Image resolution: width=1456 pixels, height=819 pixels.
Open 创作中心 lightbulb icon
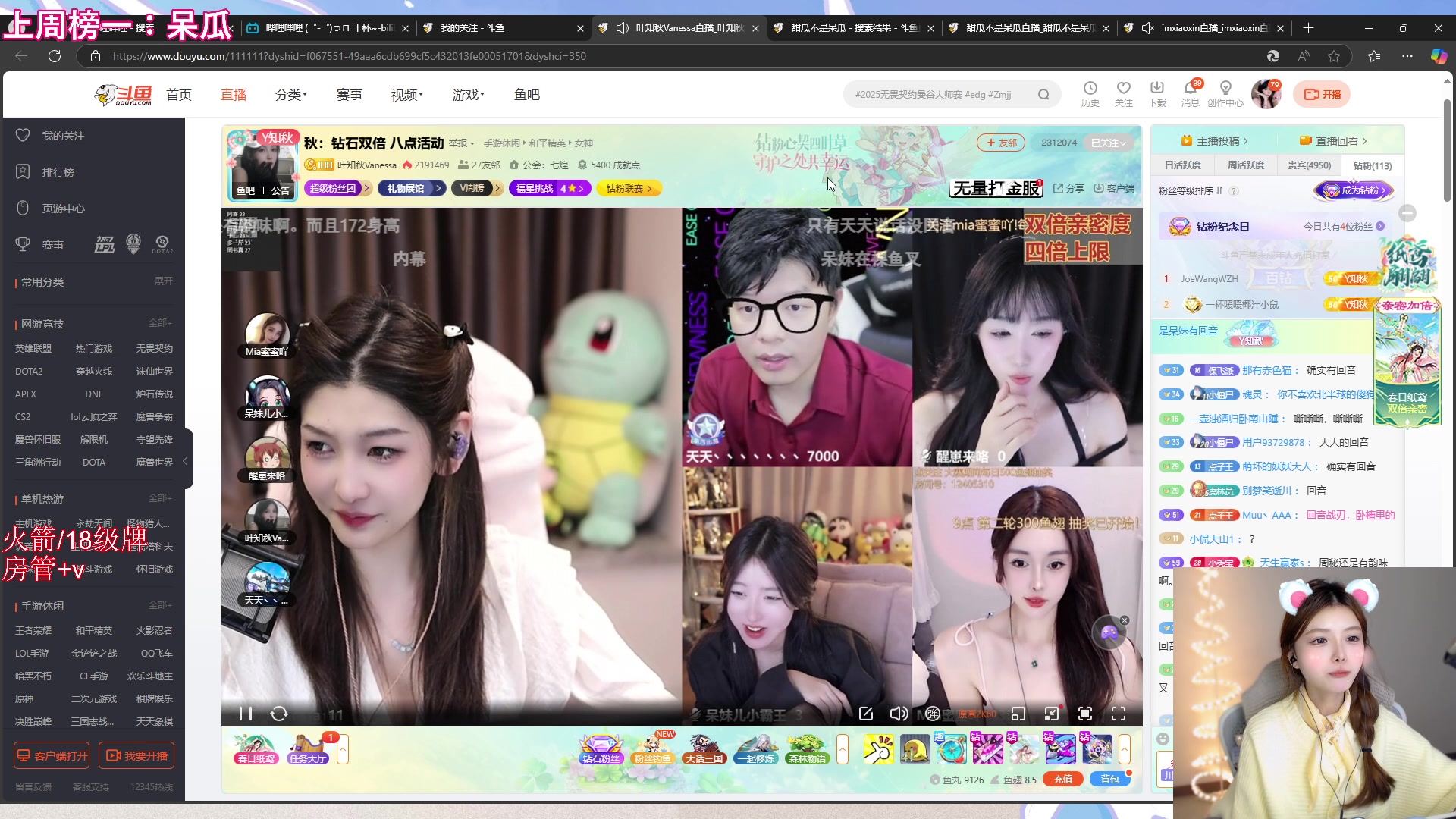tap(1225, 94)
